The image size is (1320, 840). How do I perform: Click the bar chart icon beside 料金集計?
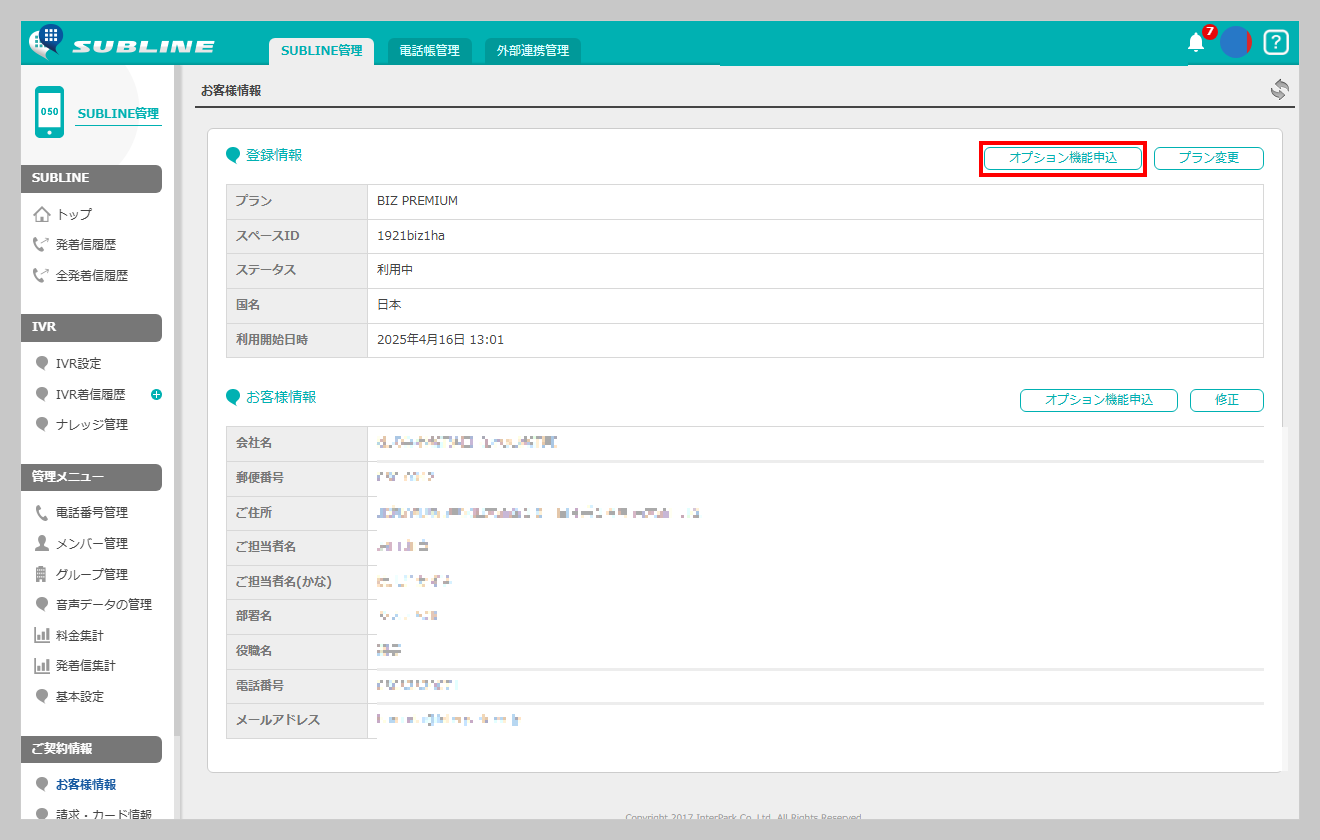(x=42, y=635)
